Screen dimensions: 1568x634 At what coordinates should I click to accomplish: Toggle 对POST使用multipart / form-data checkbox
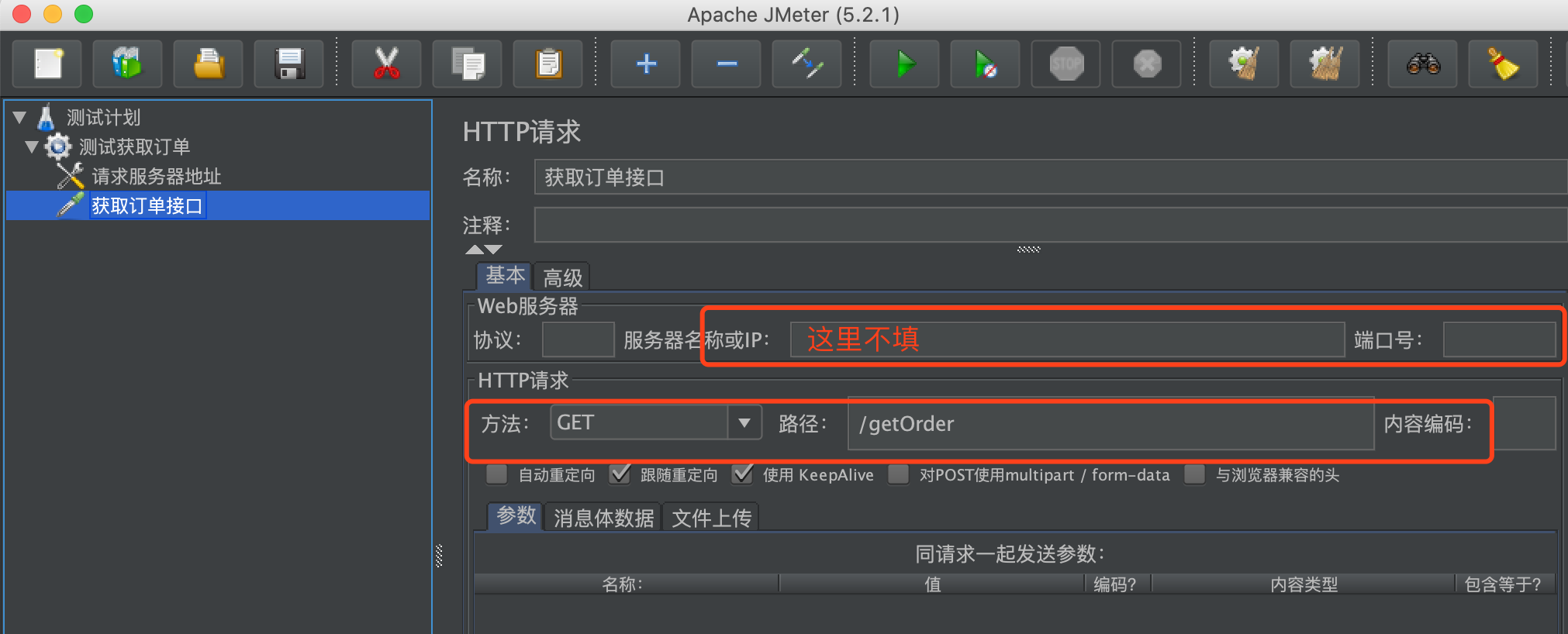898,474
